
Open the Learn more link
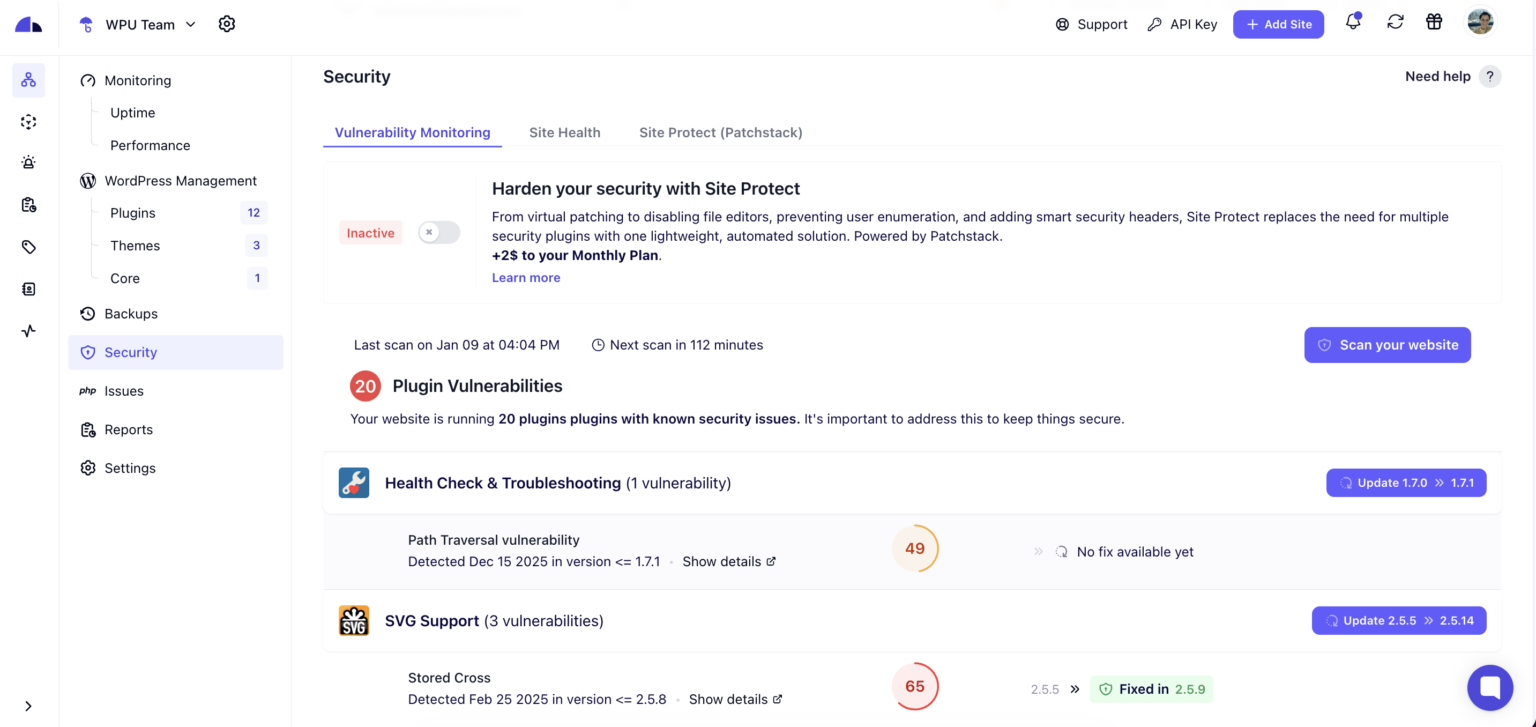click(x=526, y=278)
